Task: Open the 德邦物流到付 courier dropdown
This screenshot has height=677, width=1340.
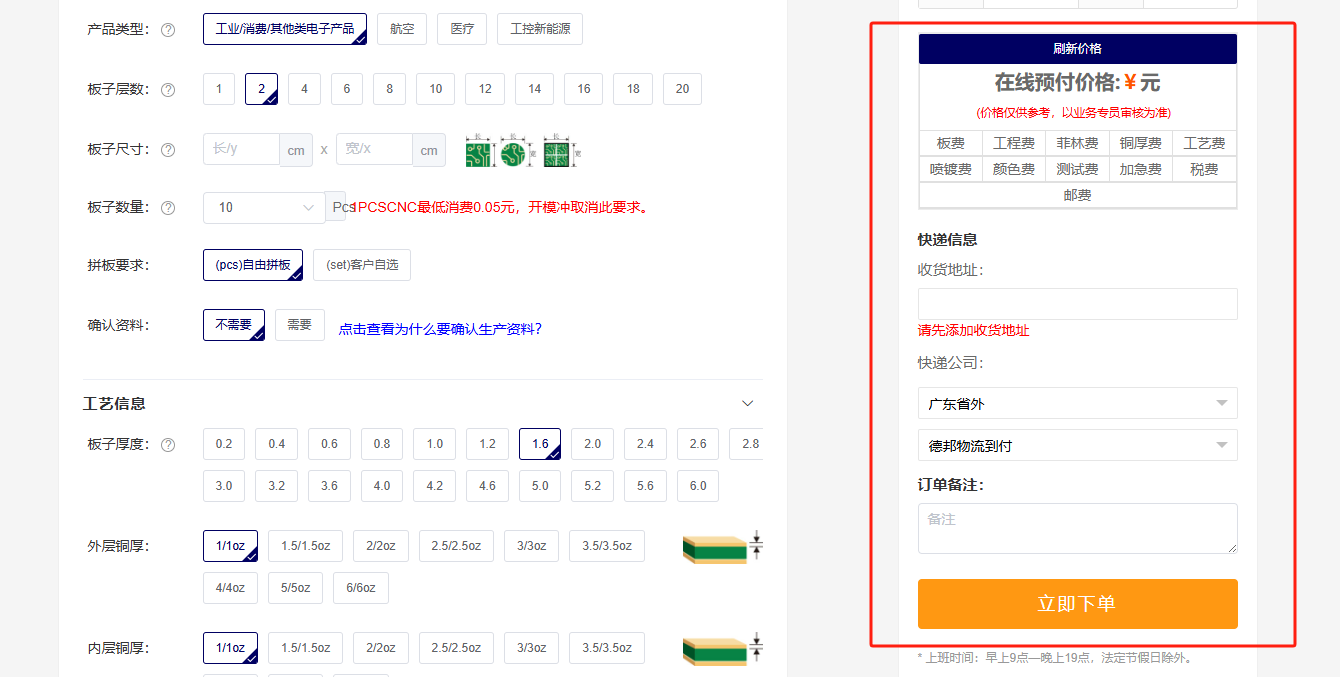Action: click(1077, 444)
